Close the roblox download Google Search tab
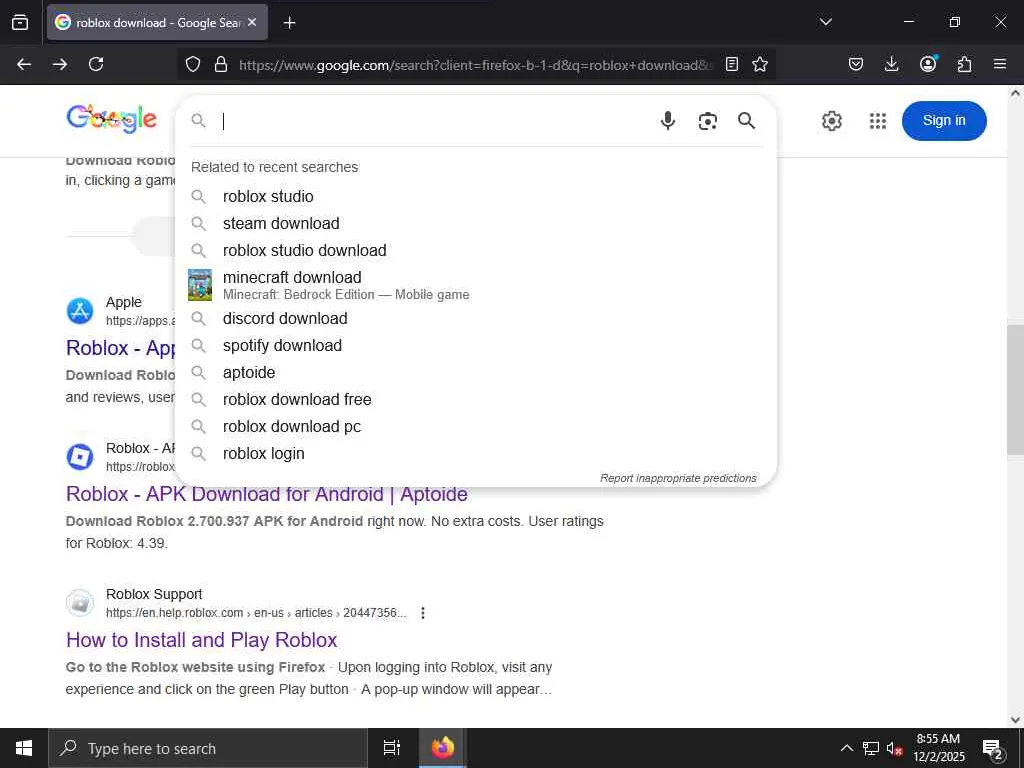The height and width of the screenshot is (768, 1024). click(252, 22)
